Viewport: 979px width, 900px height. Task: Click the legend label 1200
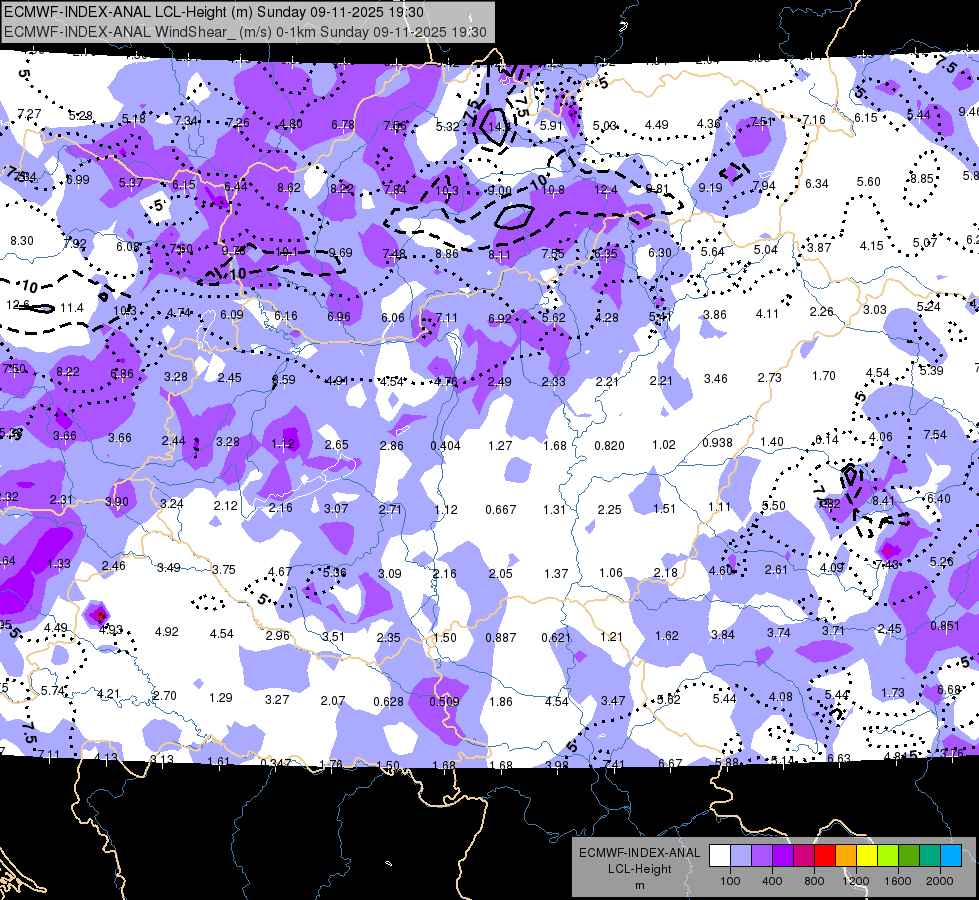pos(855,881)
